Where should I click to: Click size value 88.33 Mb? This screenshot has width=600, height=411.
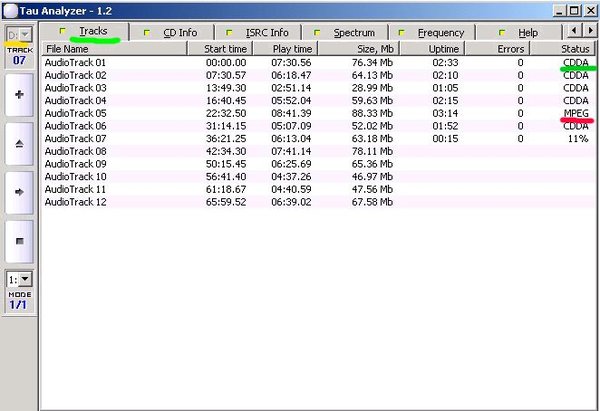(372, 113)
